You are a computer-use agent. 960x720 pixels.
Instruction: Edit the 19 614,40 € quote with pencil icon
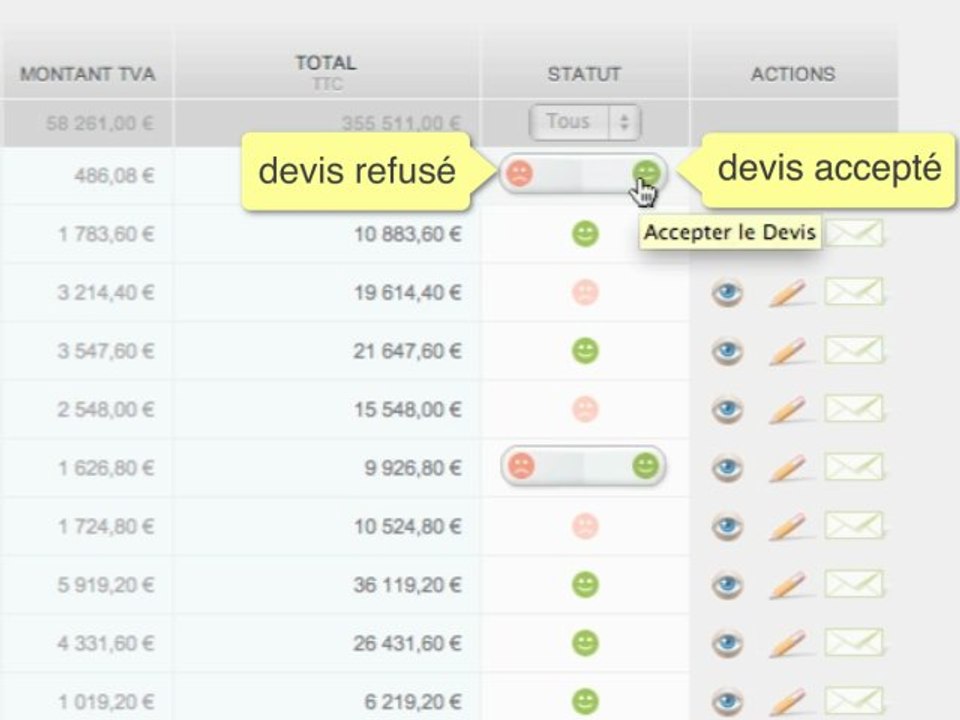789,293
